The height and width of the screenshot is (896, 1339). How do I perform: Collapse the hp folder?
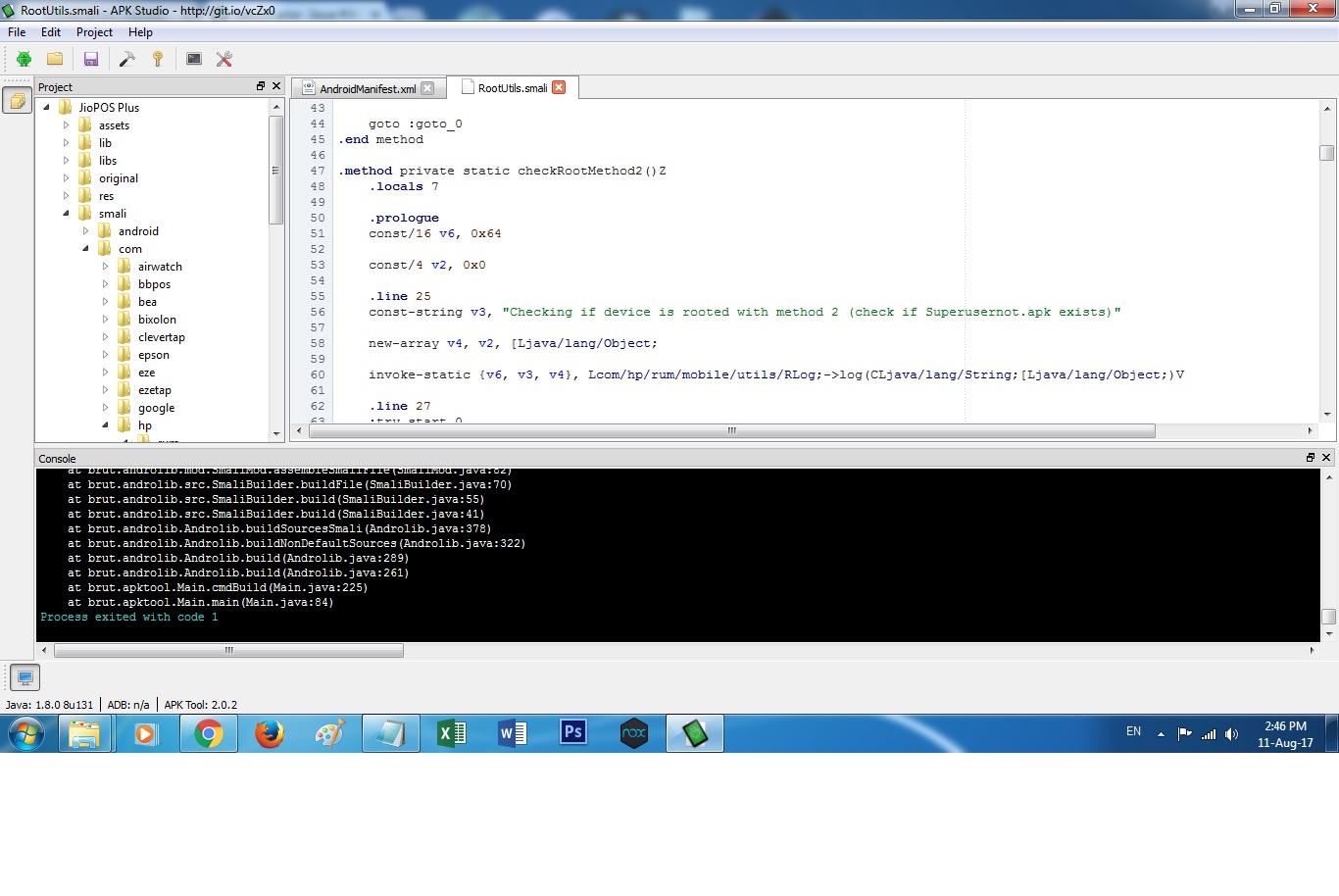105,425
